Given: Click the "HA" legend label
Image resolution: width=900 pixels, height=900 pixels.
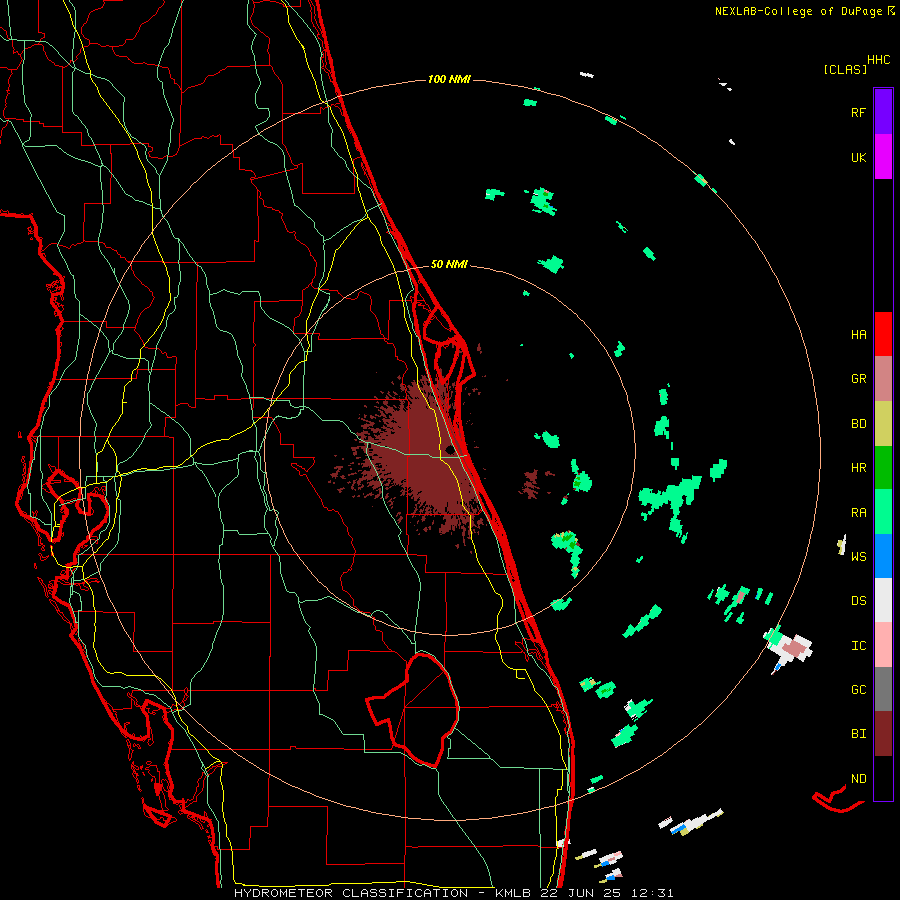Looking at the screenshot, I should click(858, 334).
